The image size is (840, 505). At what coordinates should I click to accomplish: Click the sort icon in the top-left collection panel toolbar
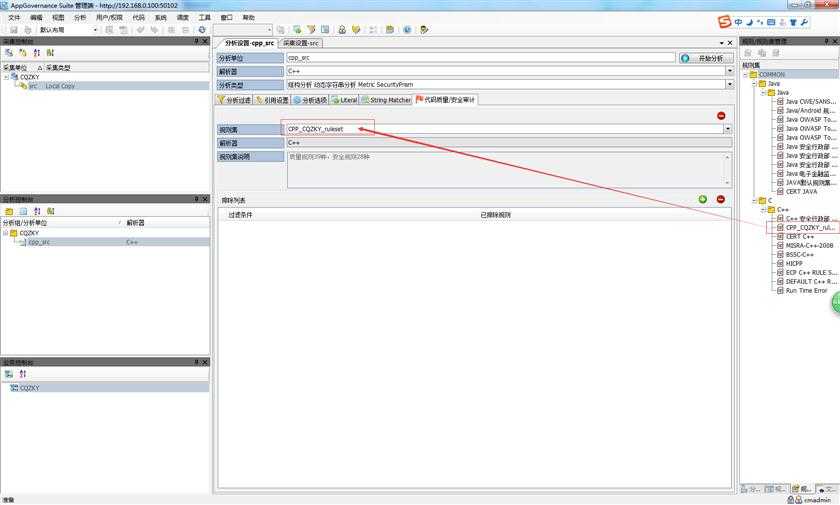pos(36,52)
